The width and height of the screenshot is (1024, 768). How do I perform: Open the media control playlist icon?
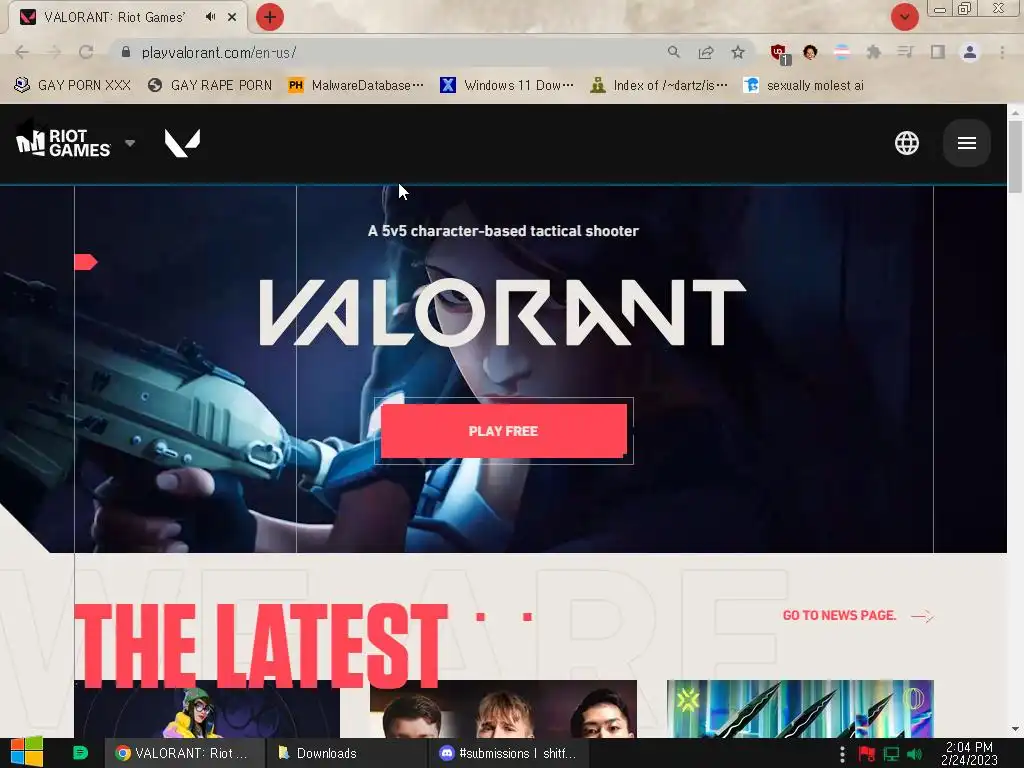click(906, 52)
